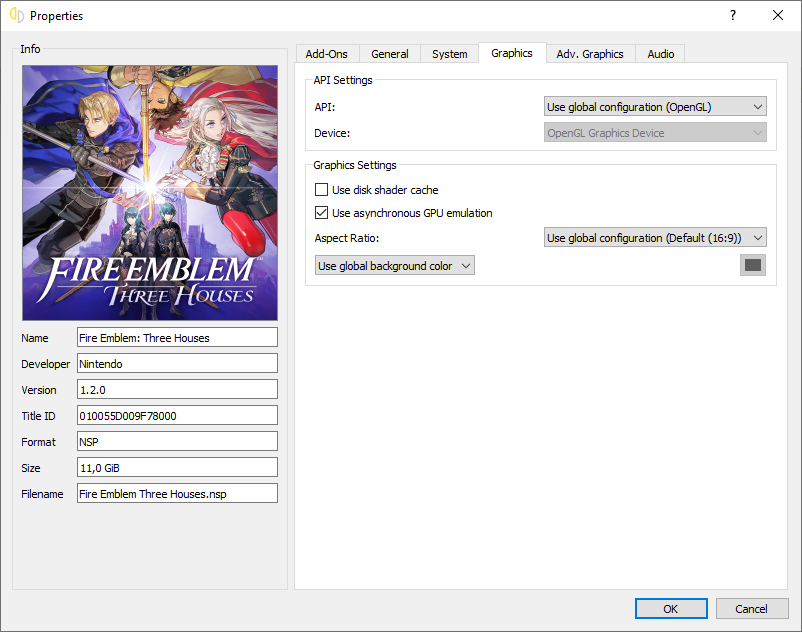
Task: Click the gray background color swatch button
Action: [x=753, y=265]
